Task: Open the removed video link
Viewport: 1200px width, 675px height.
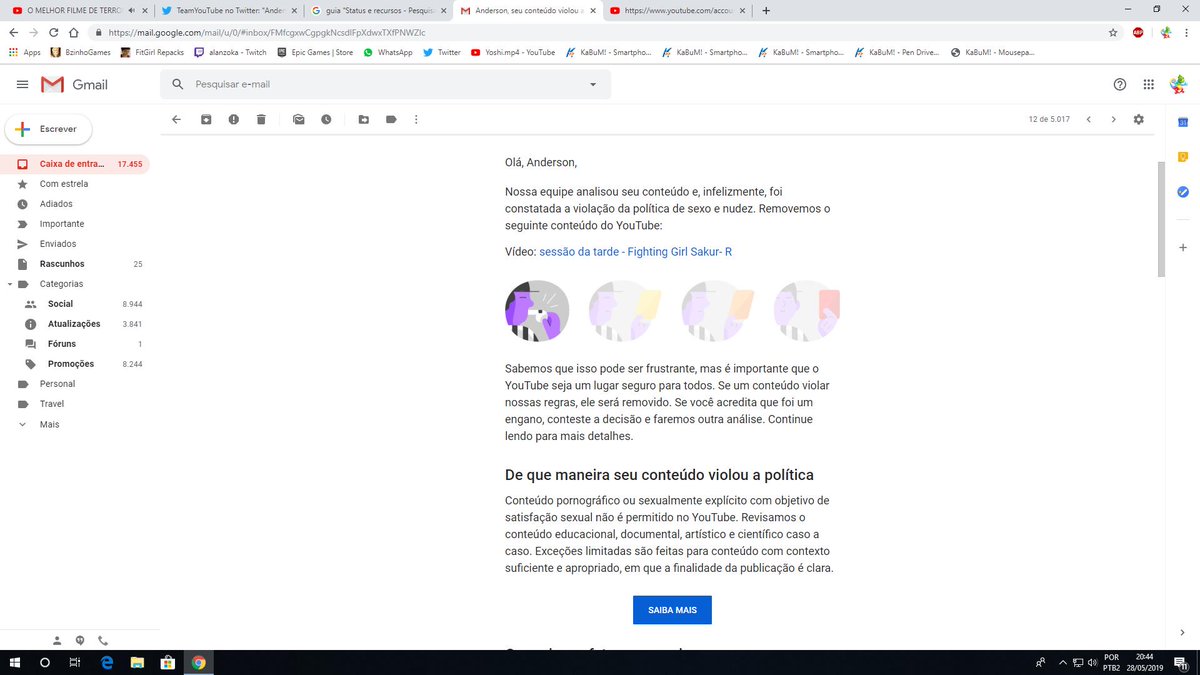Action: 635,252
